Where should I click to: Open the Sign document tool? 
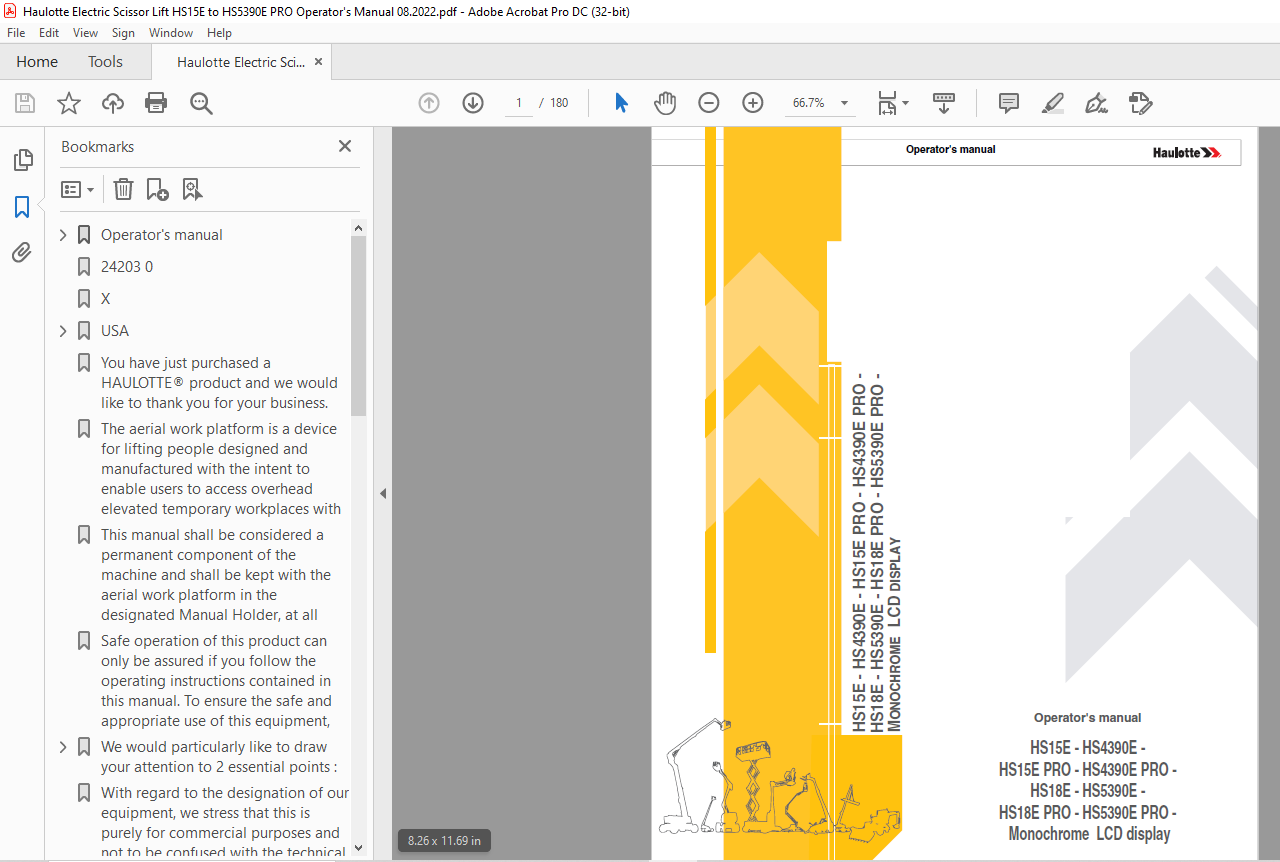pyautogui.click(x=1096, y=103)
